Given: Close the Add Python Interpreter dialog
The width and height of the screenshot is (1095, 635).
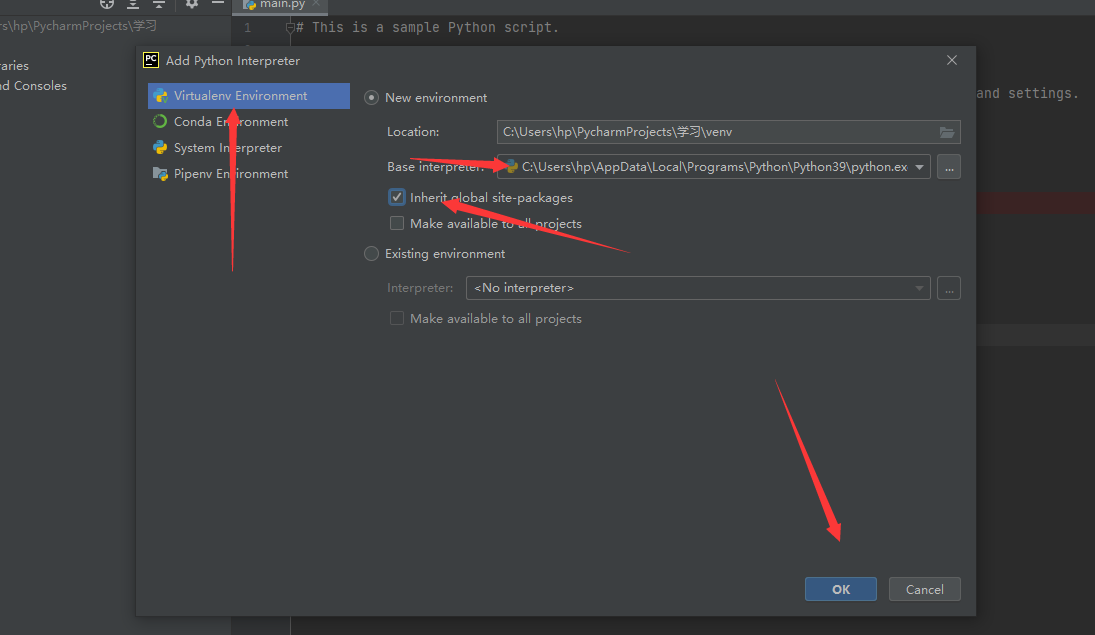Looking at the screenshot, I should pyautogui.click(x=952, y=60).
